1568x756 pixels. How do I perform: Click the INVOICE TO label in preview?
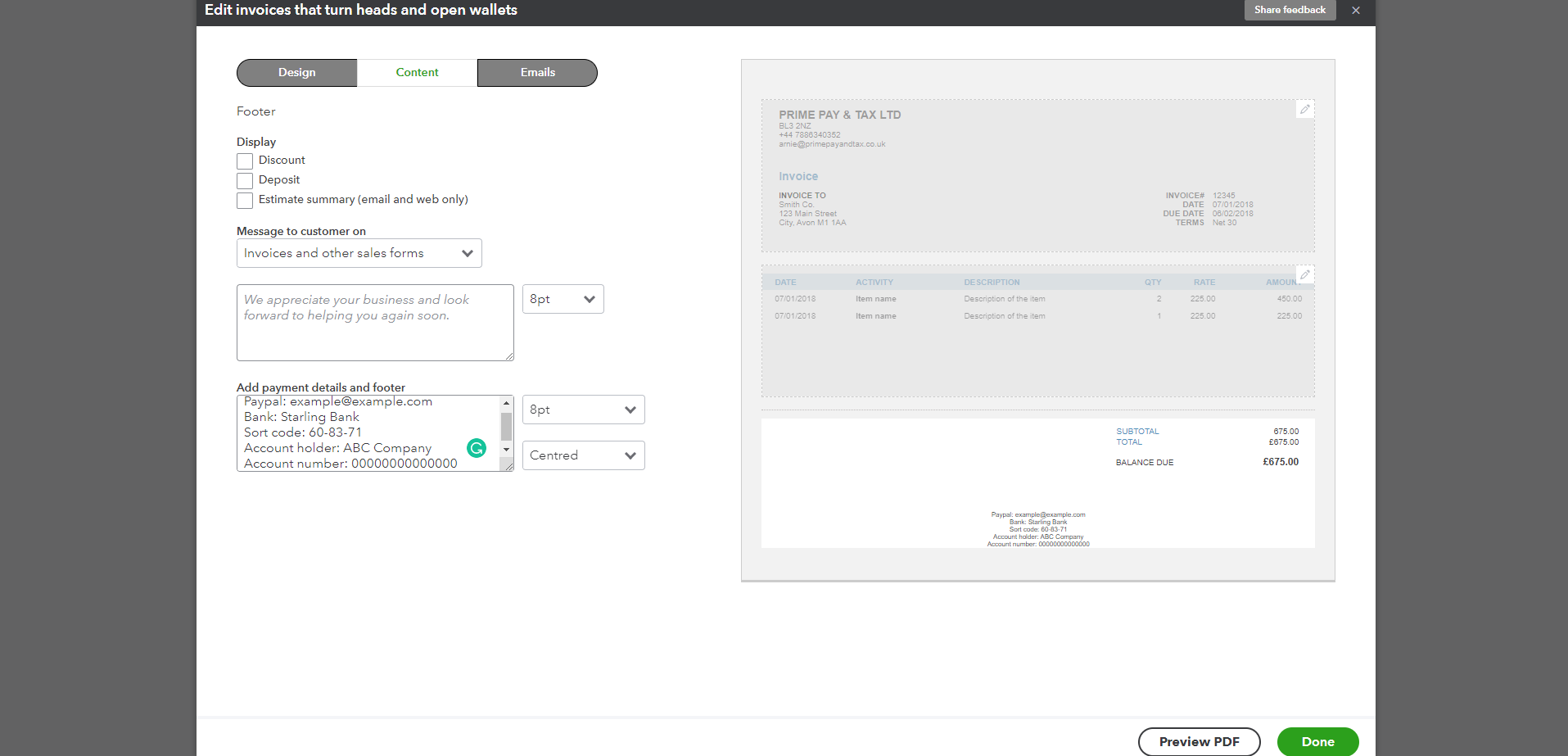[x=802, y=196]
